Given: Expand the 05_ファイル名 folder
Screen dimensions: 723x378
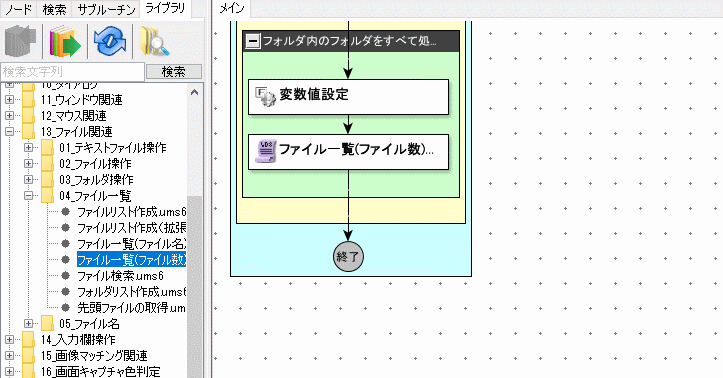Looking at the screenshot, I should (29, 324).
